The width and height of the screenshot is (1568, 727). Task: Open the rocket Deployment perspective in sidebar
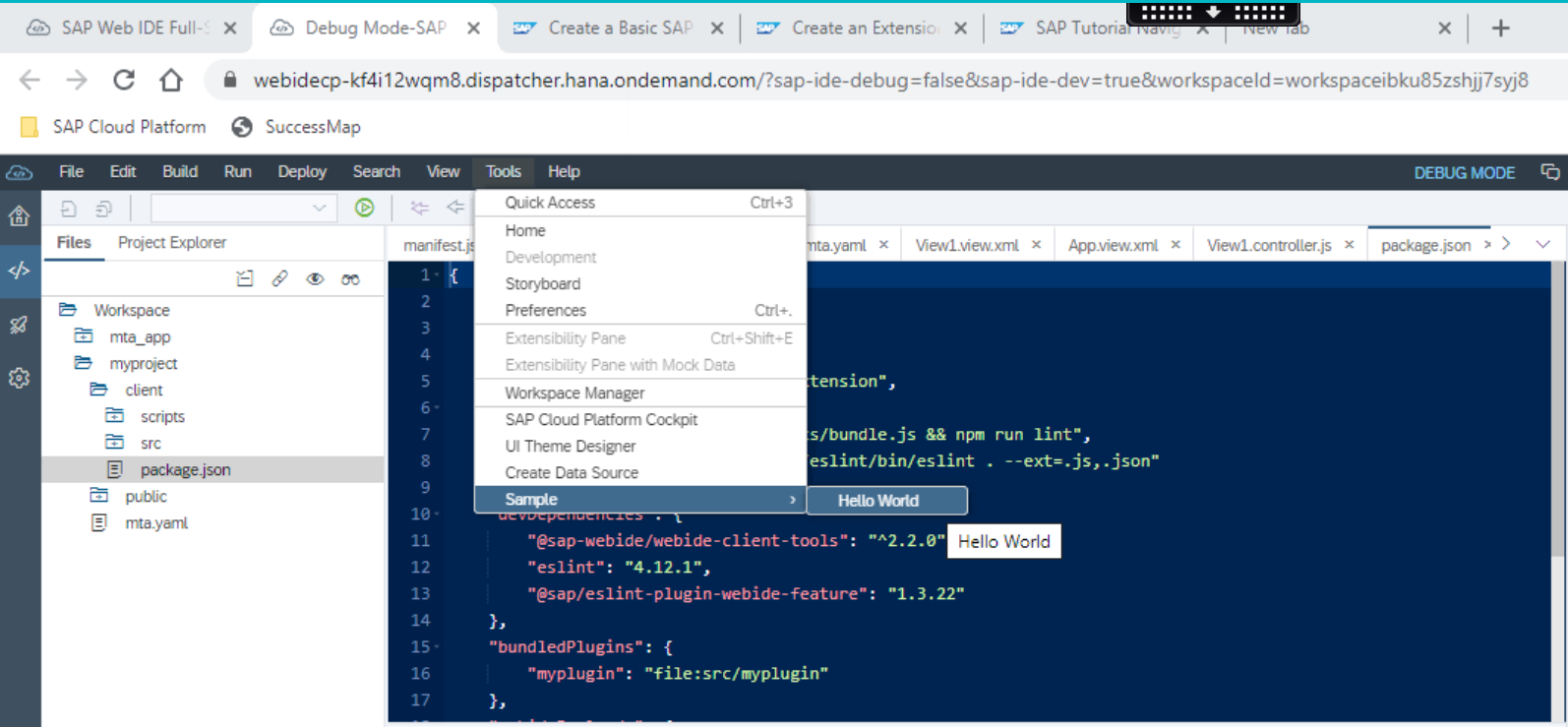(x=19, y=325)
